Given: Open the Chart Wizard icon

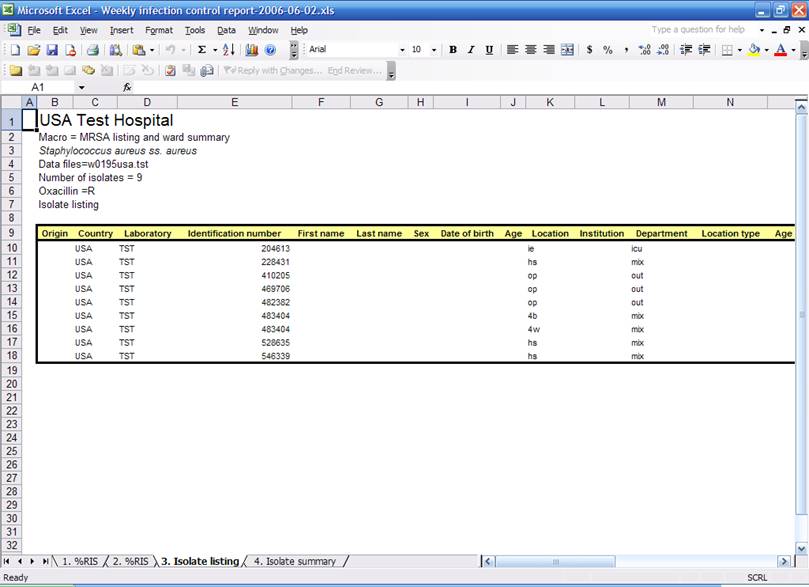Looking at the screenshot, I should [252, 50].
